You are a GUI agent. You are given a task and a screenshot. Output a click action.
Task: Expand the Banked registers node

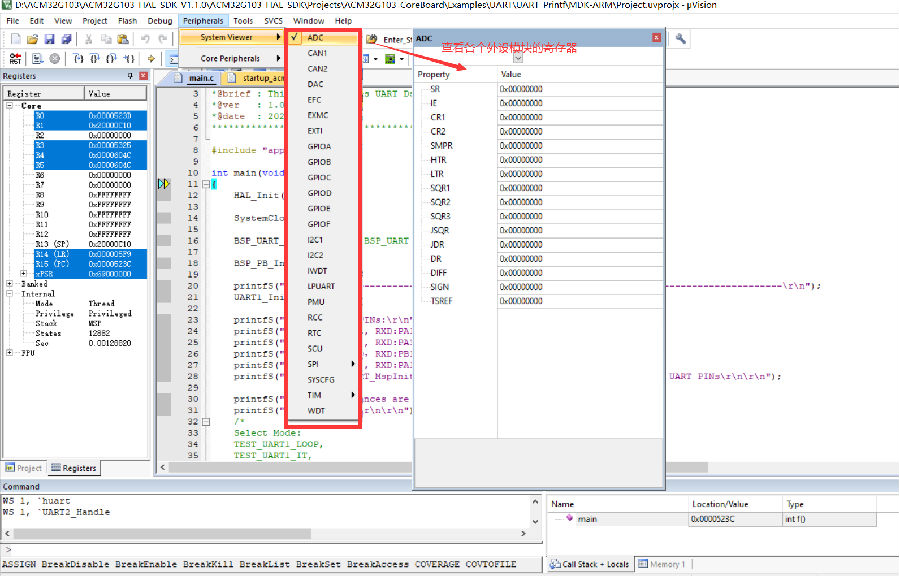[x=9, y=284]
